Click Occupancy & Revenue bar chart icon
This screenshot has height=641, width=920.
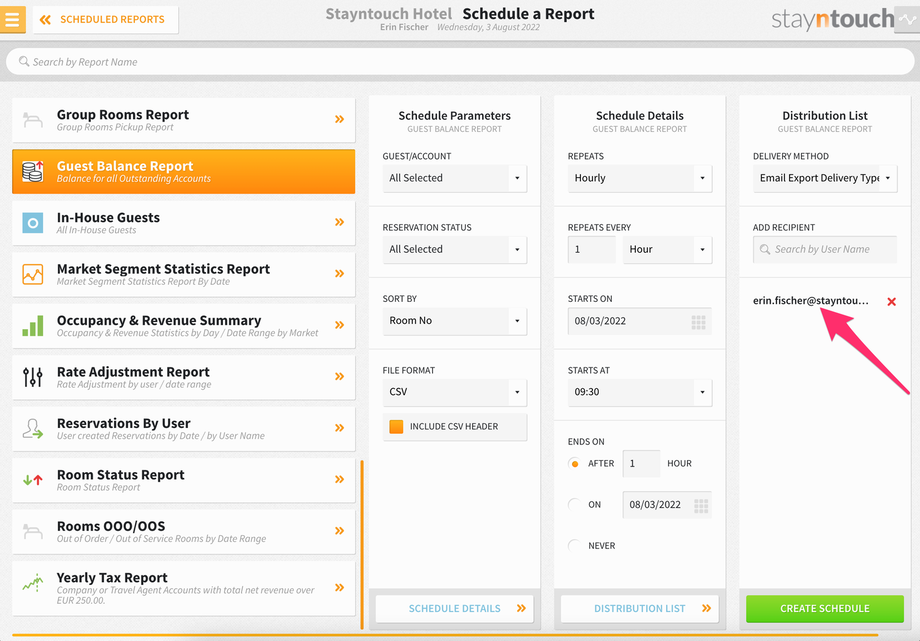click(x=32, y=326)
